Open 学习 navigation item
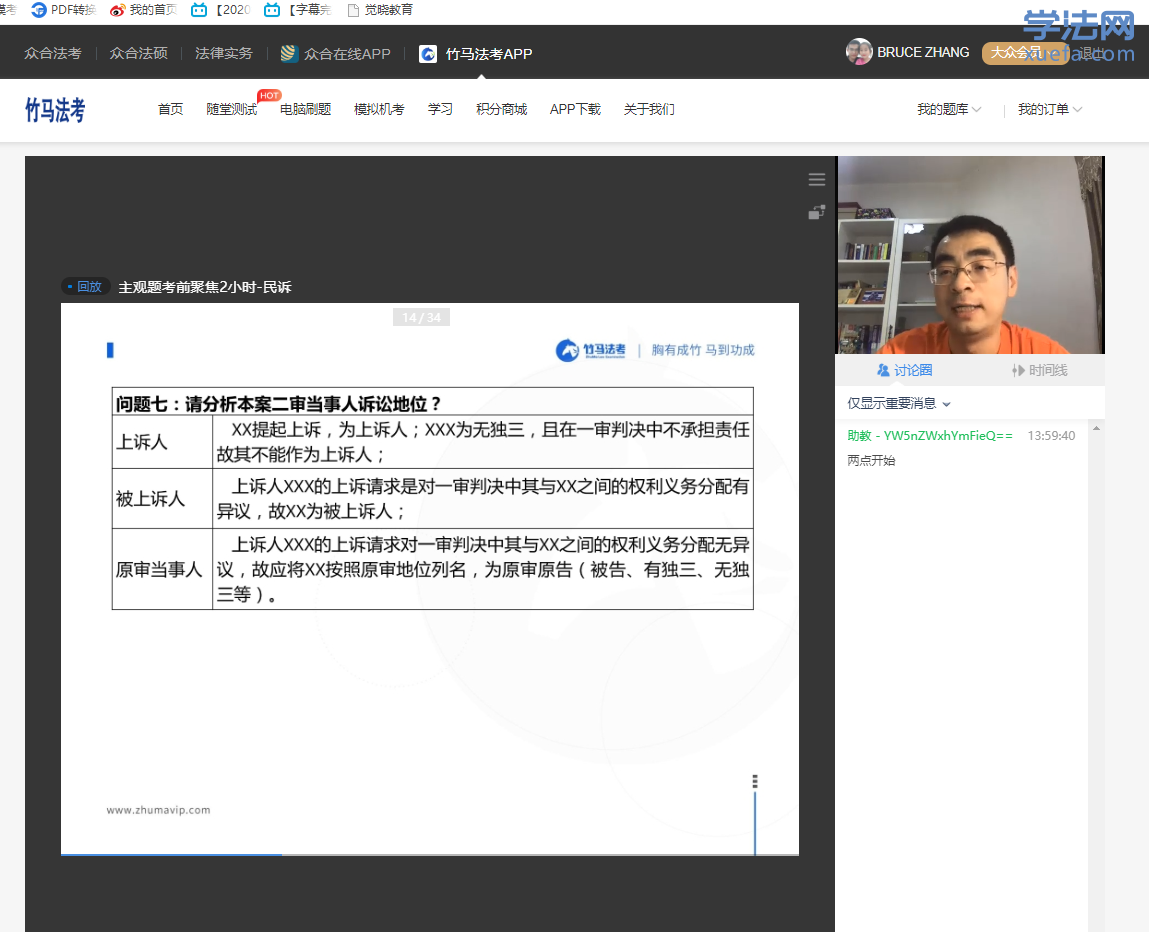The image size is (1149, 932). [x=440, y=109]
